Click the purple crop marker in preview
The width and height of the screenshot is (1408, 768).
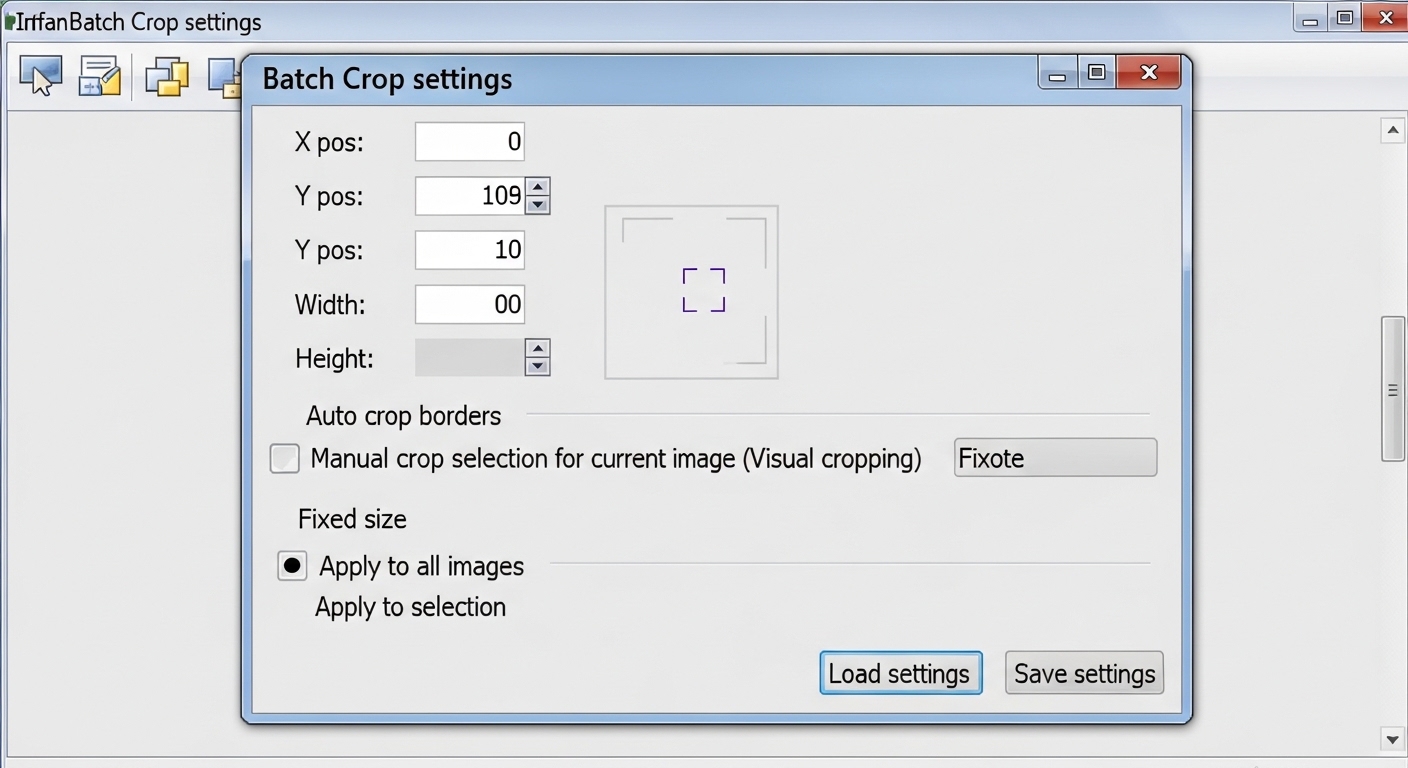point(704,290)
